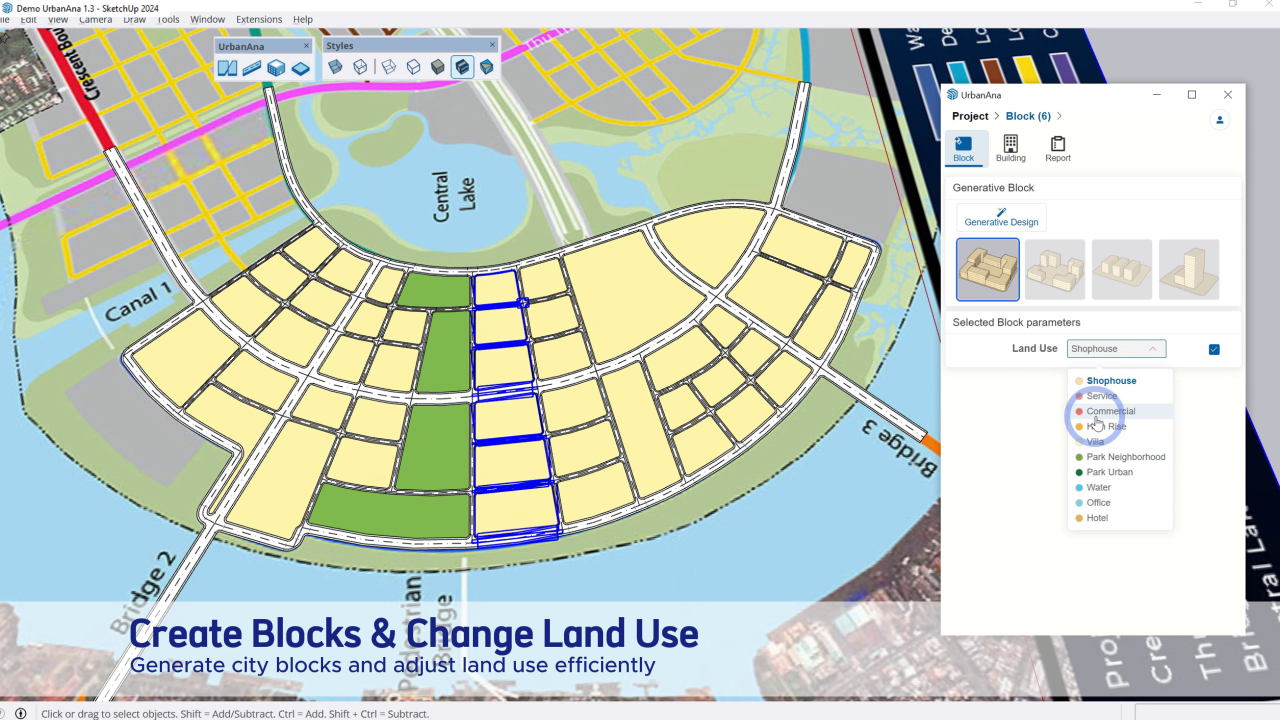
Task: Pick Hotel in the land use list
Action: click(x=1097, y=518)
